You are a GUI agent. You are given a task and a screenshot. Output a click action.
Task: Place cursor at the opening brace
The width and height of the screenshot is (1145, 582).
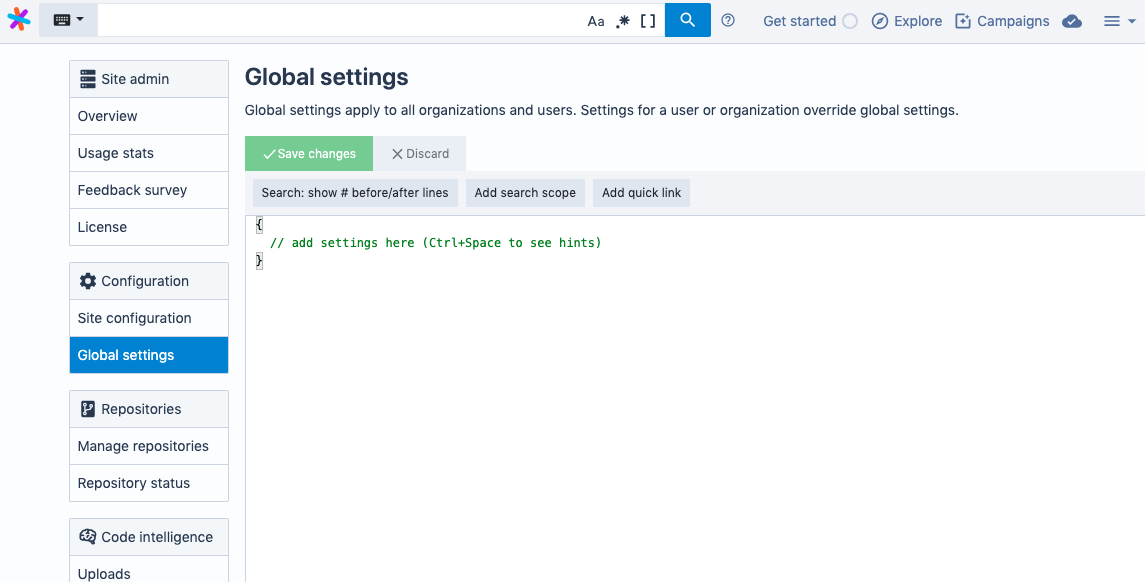[259, 225]
